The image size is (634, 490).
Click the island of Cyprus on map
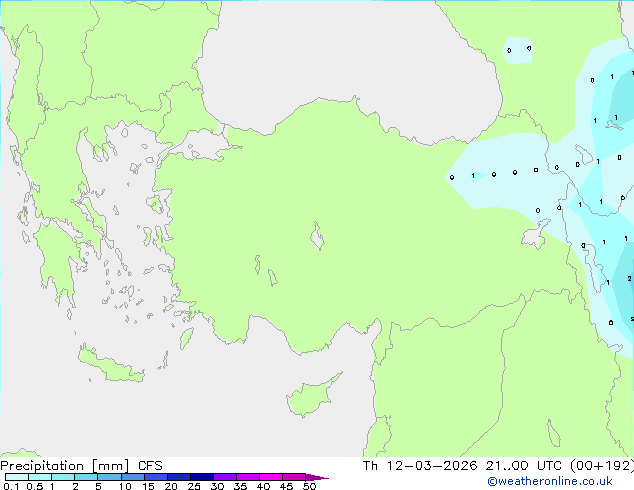pyautogui.click(x=311, y=397)
